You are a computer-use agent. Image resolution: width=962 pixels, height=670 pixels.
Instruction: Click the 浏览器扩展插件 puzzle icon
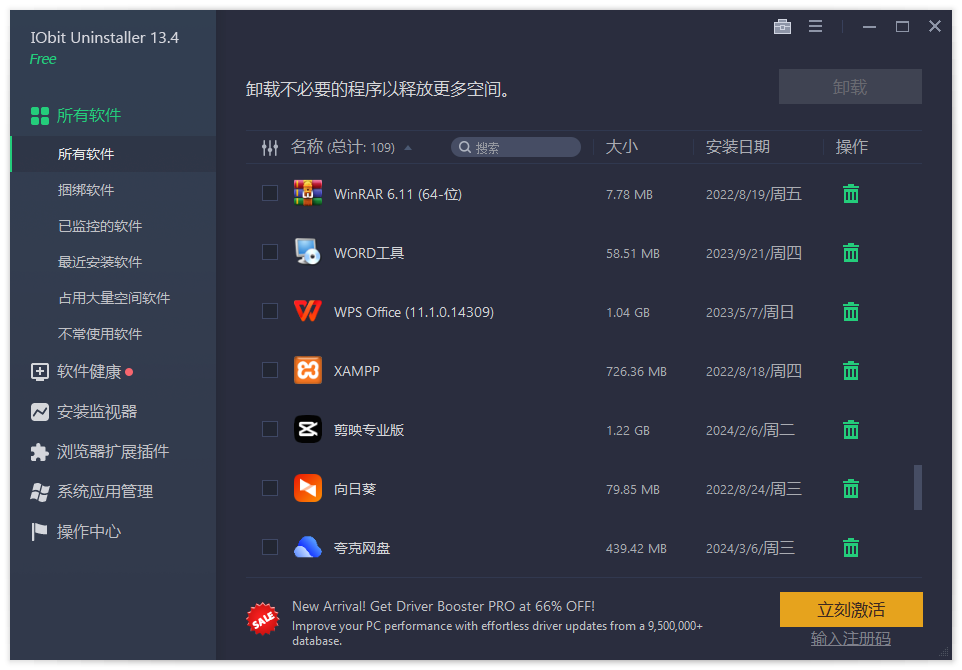[x=40, y=452]
